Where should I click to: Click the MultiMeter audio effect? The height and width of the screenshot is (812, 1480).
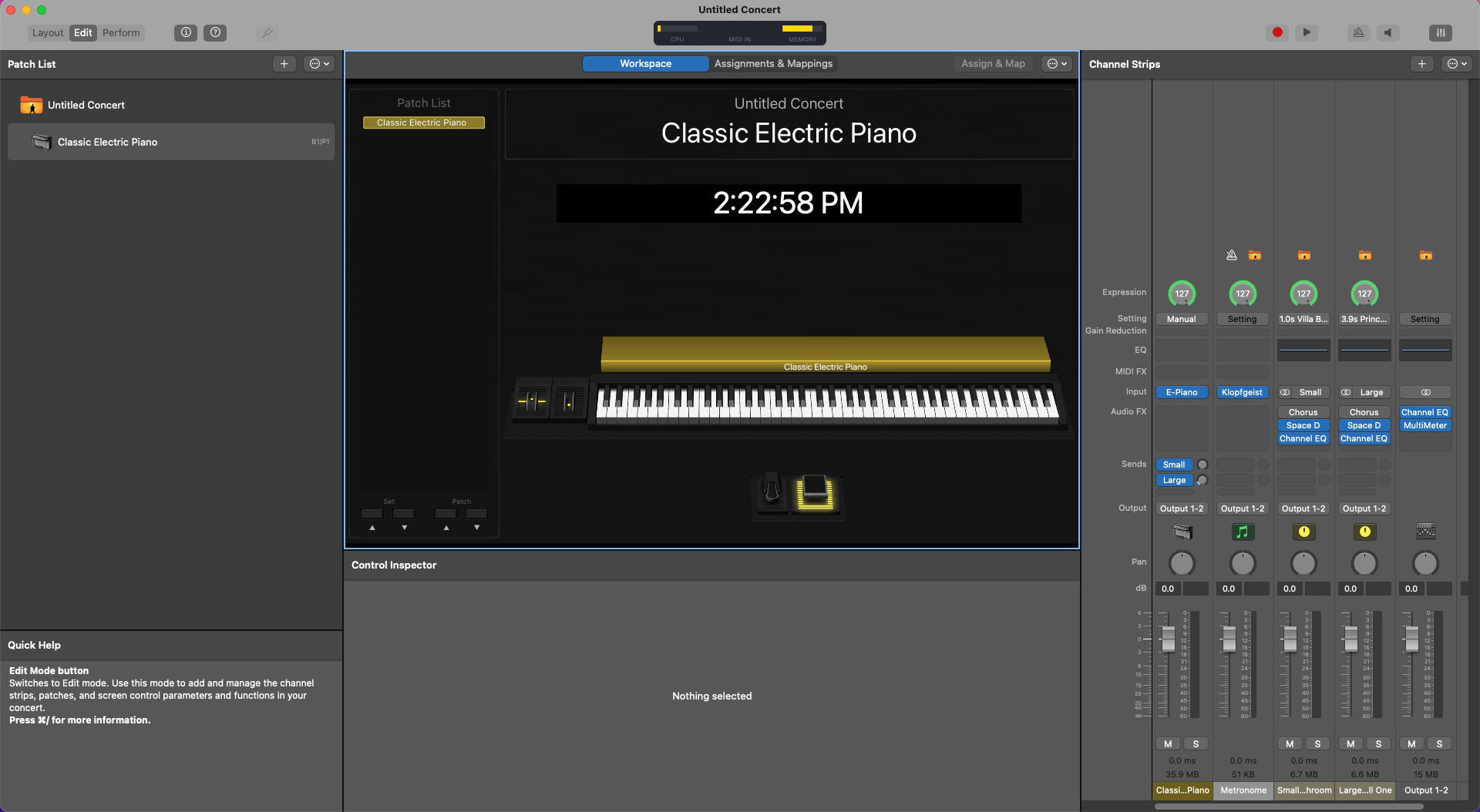[x=1424, y=425]
